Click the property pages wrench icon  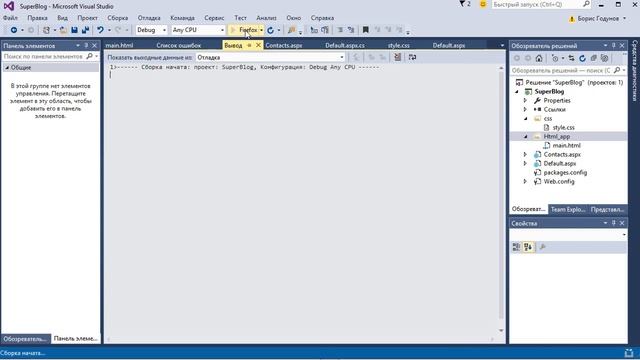click(x=542, y=247)
